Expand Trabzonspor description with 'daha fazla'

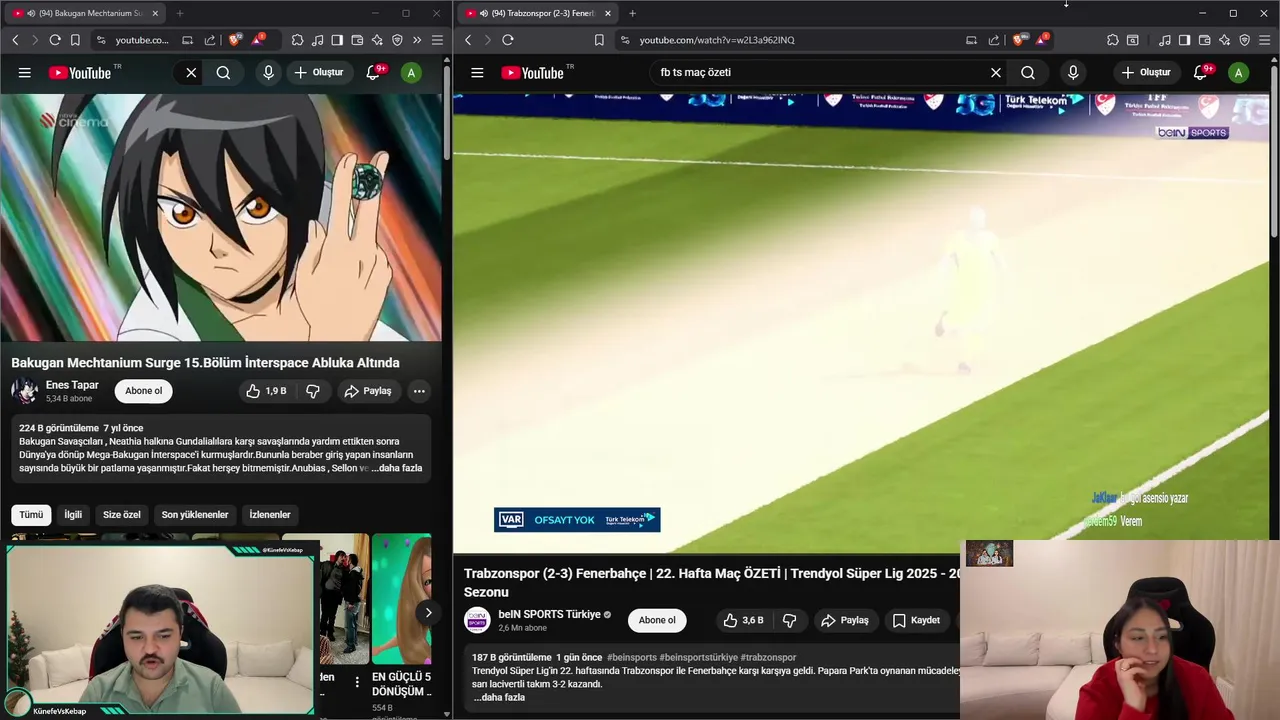499,697
